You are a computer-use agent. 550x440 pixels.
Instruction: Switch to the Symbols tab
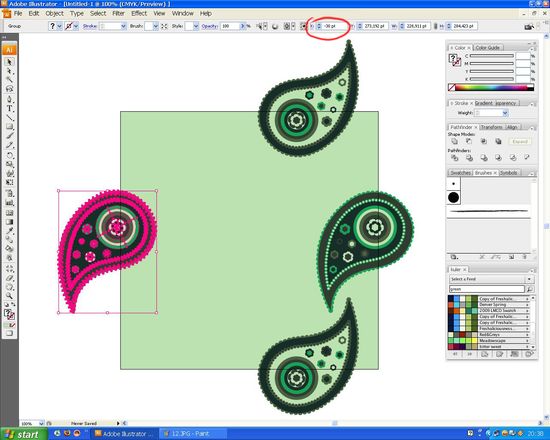(x=508, y=173)
